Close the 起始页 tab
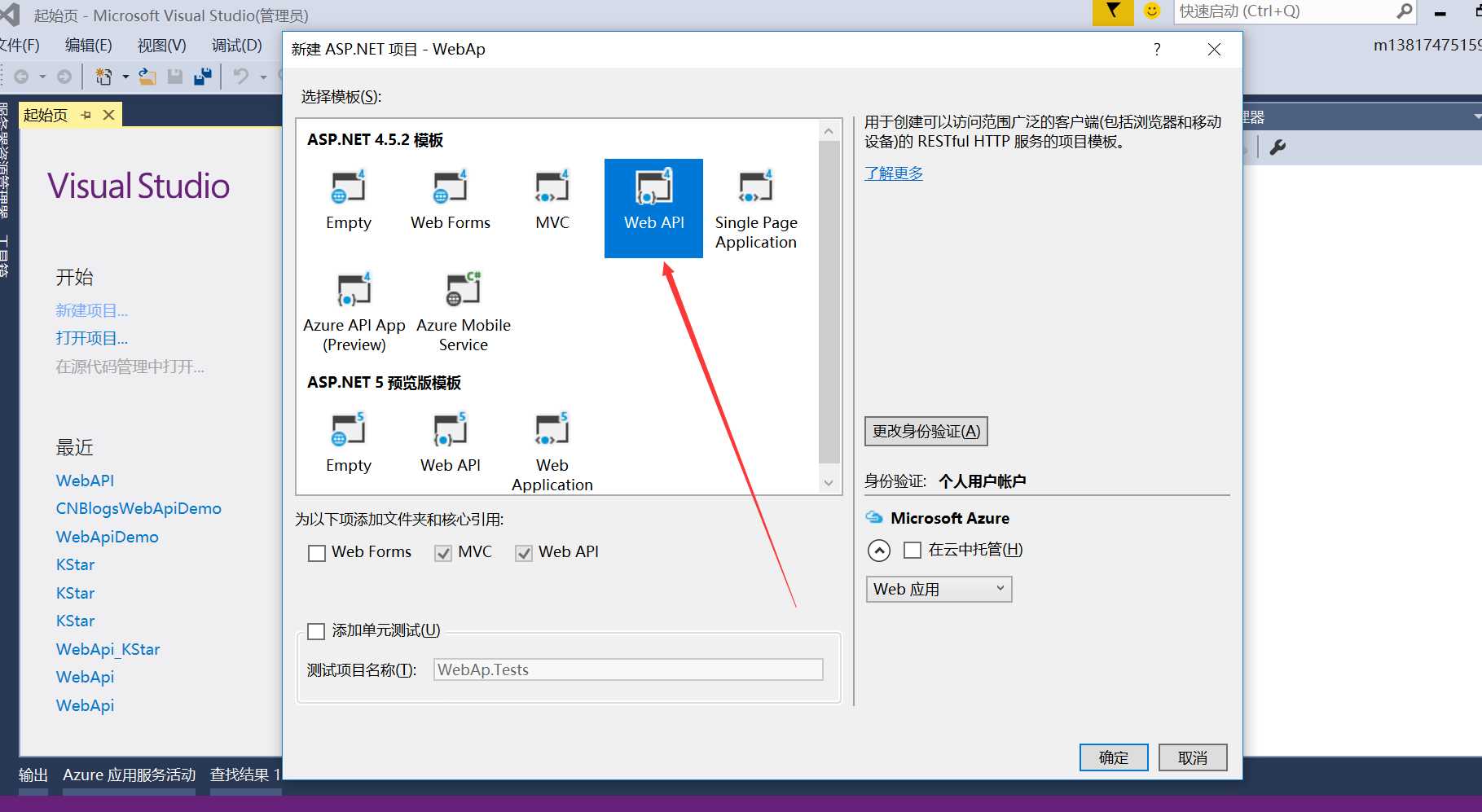The image size is (1482, 812). point(108,116)
